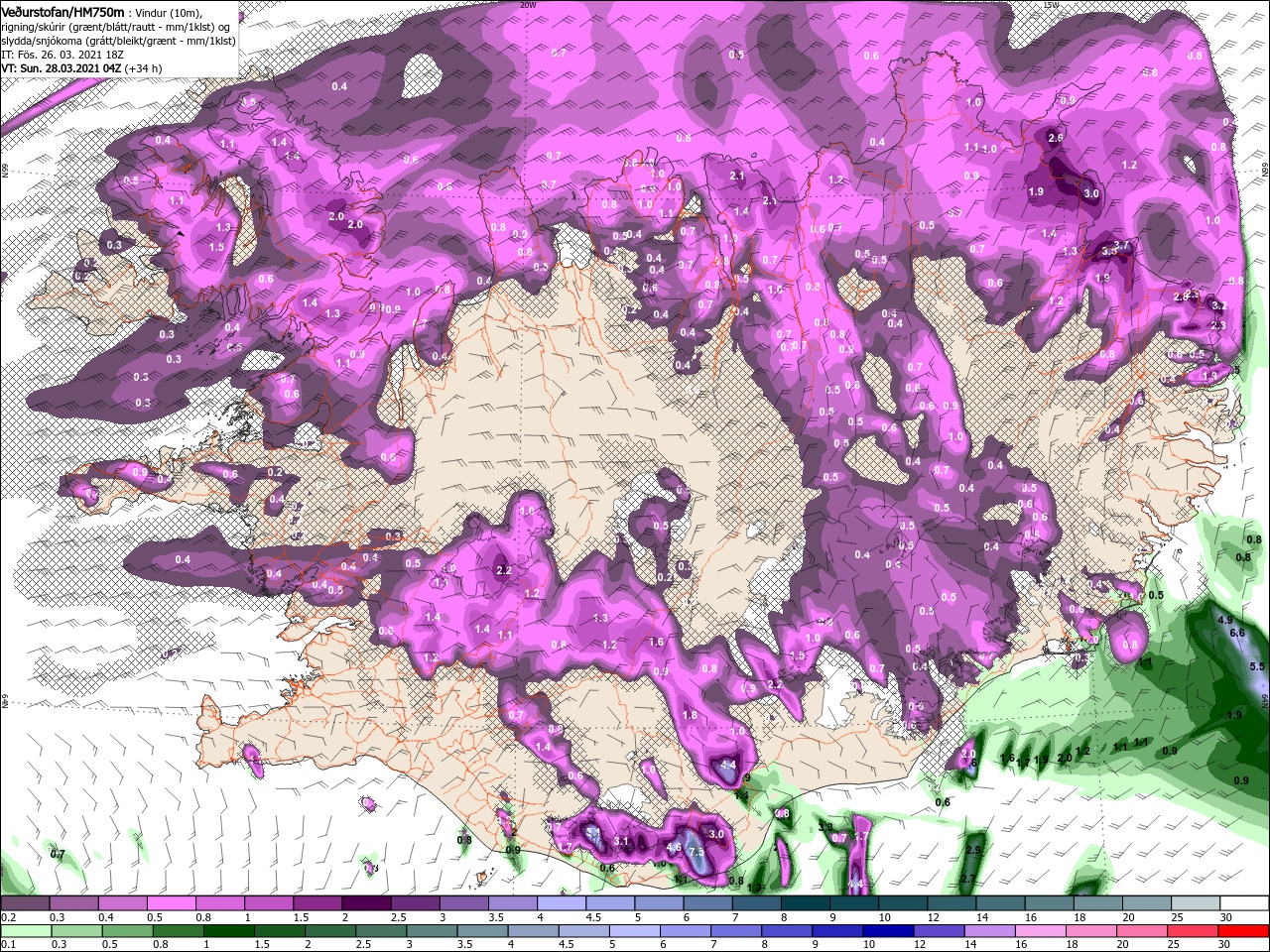The height and width of the screenshot is (952, 1270).
Task: Click the 1.8 snow value in the south-central highlands
Action: click(690, 715)
